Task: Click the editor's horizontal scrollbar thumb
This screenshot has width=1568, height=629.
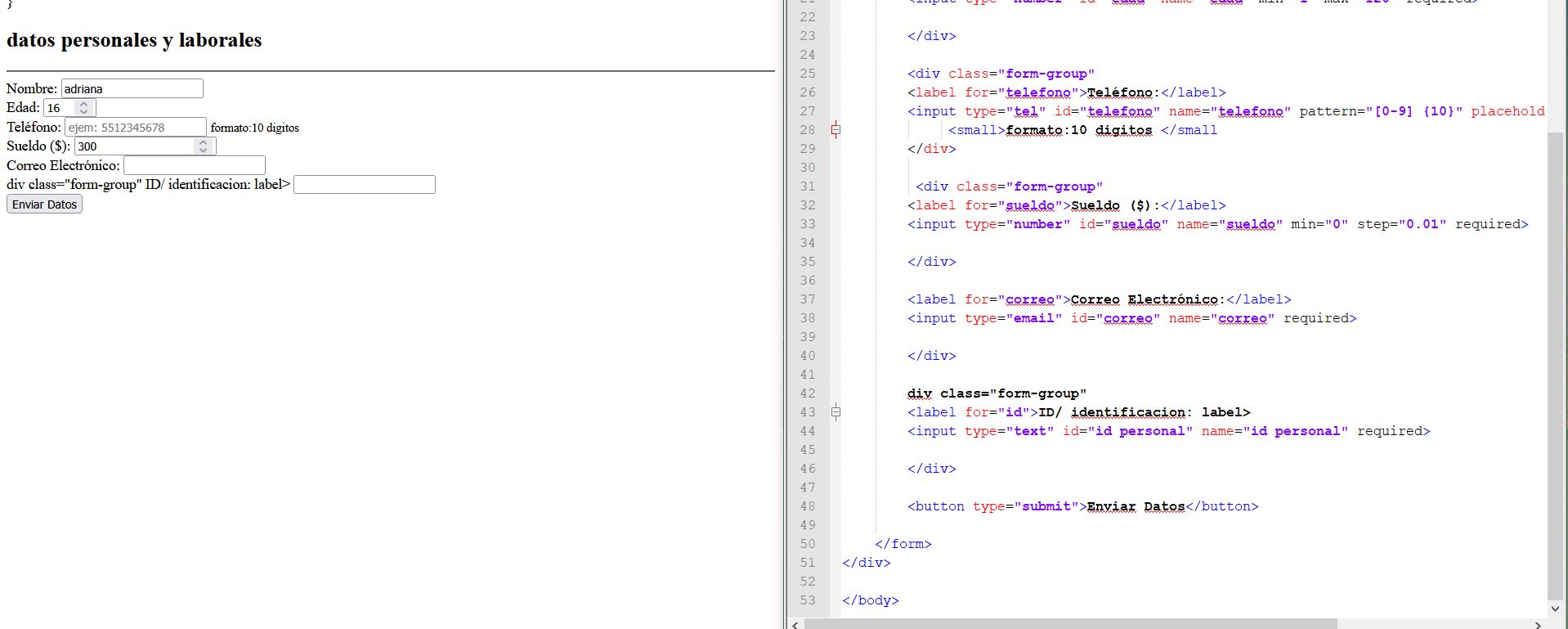Action: point(1069,624)
